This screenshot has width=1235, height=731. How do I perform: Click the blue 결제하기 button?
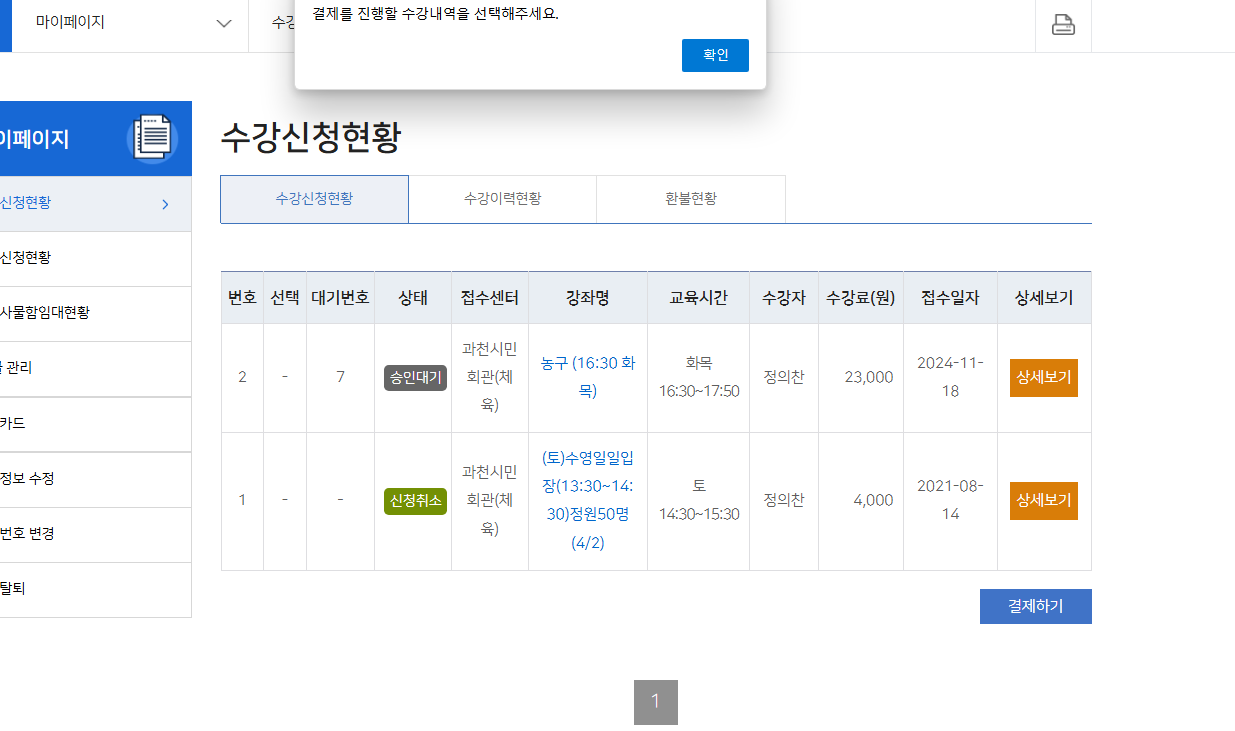(x=1035, y=606)
